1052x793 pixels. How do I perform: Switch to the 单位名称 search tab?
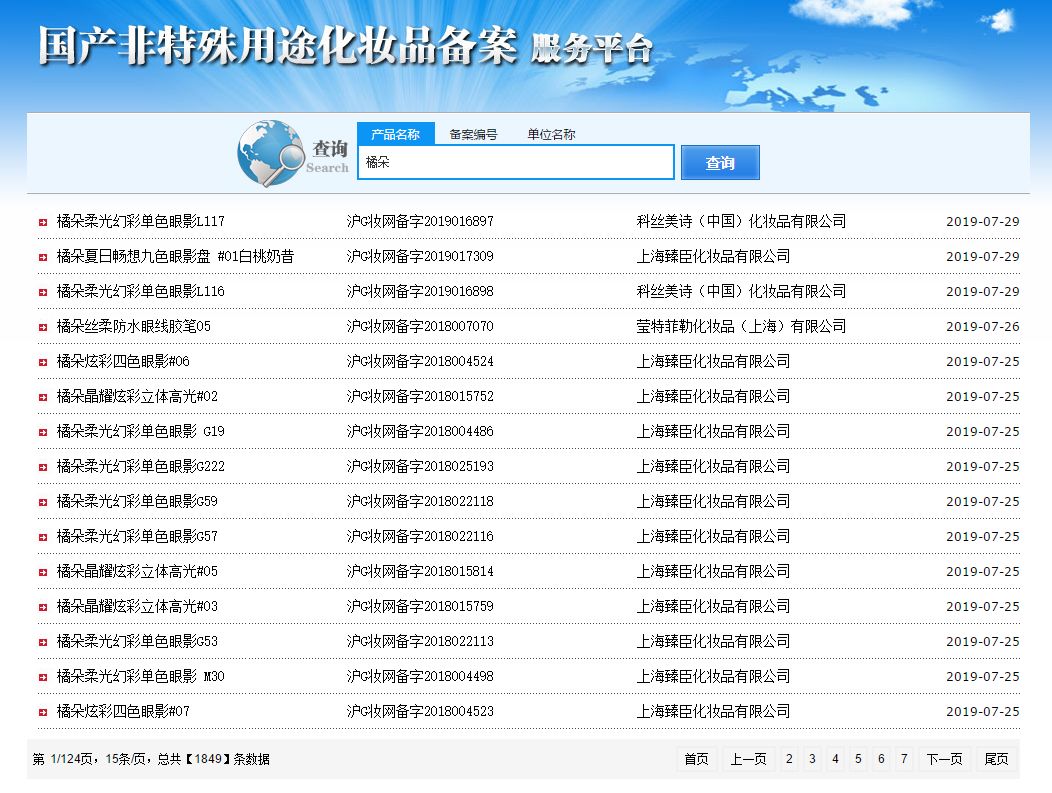554,133
